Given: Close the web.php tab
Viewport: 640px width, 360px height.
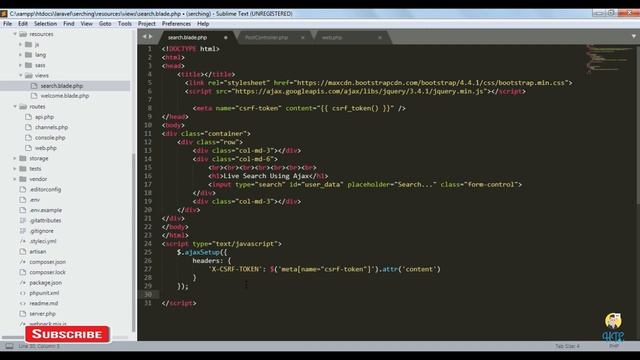Looking at the screenshot, I should pyautogui.click(x=380, y=37).
